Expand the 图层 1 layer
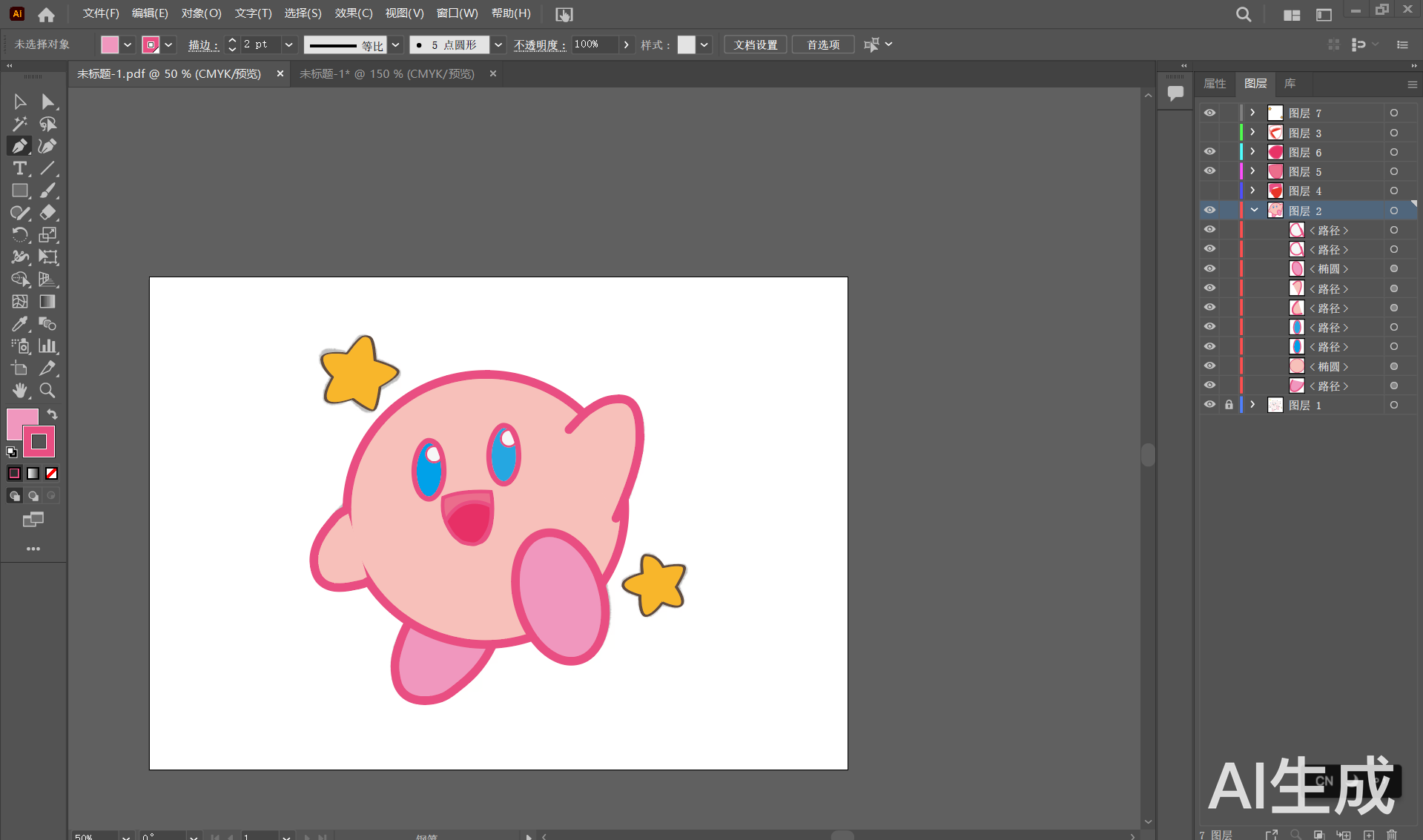 1253,405
